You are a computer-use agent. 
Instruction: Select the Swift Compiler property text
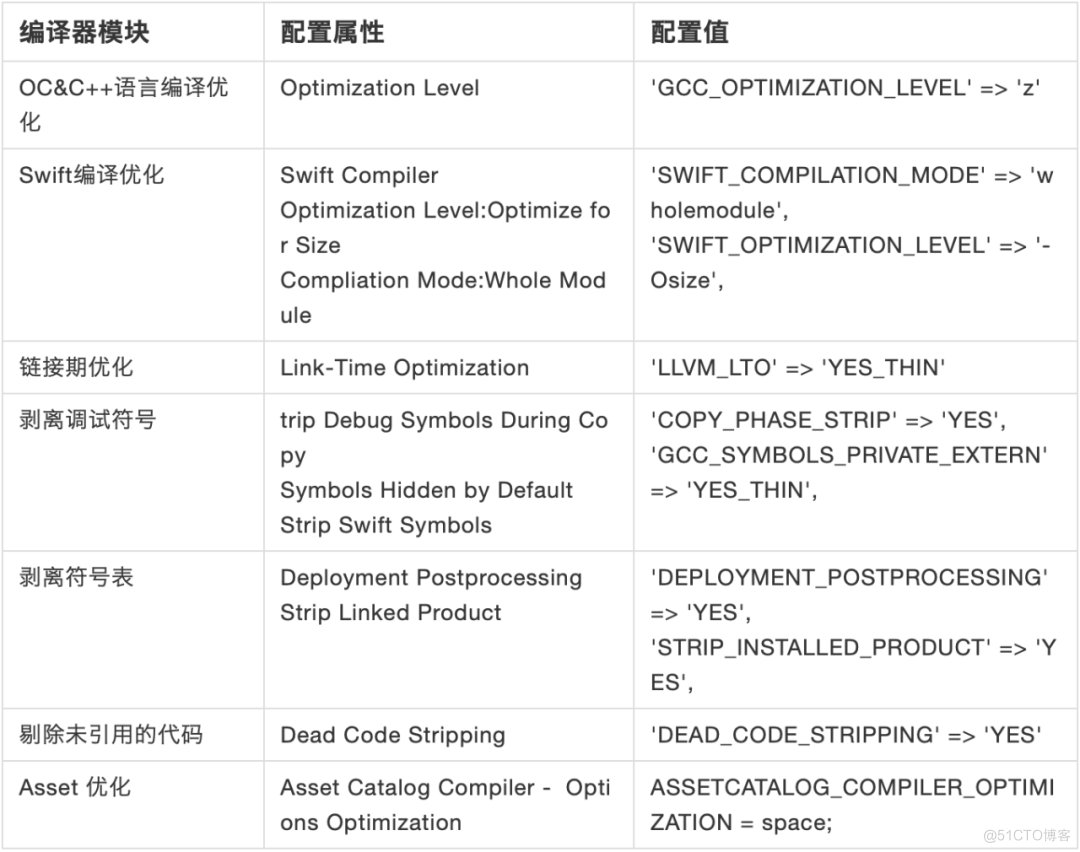[359, 175]
